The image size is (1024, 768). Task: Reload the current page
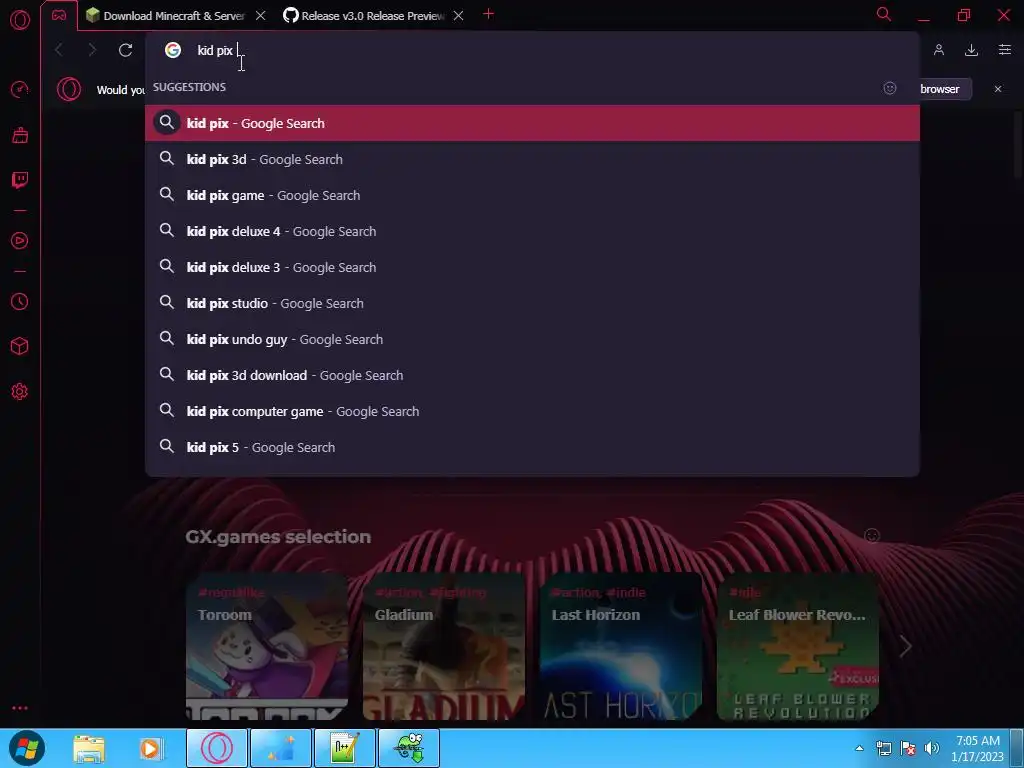[125, 50]
